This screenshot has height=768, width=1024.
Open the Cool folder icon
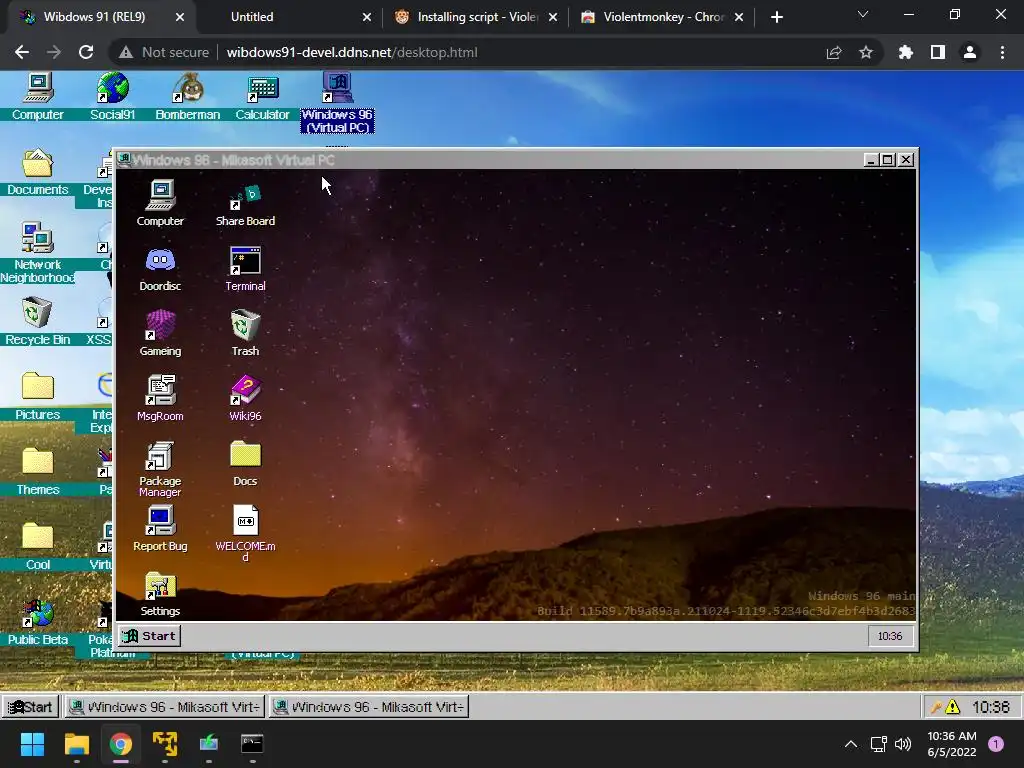[x=37, y=547]
